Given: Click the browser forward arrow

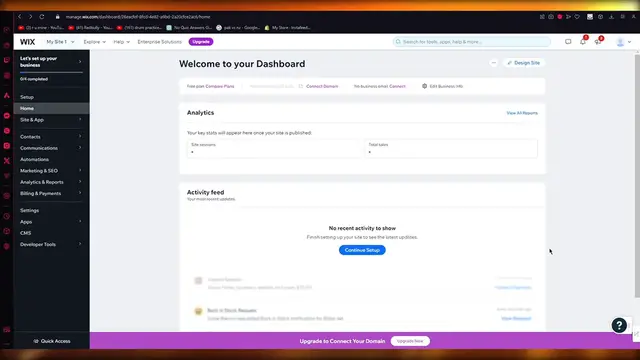Looking at the screenshot, I should point(30,17).
